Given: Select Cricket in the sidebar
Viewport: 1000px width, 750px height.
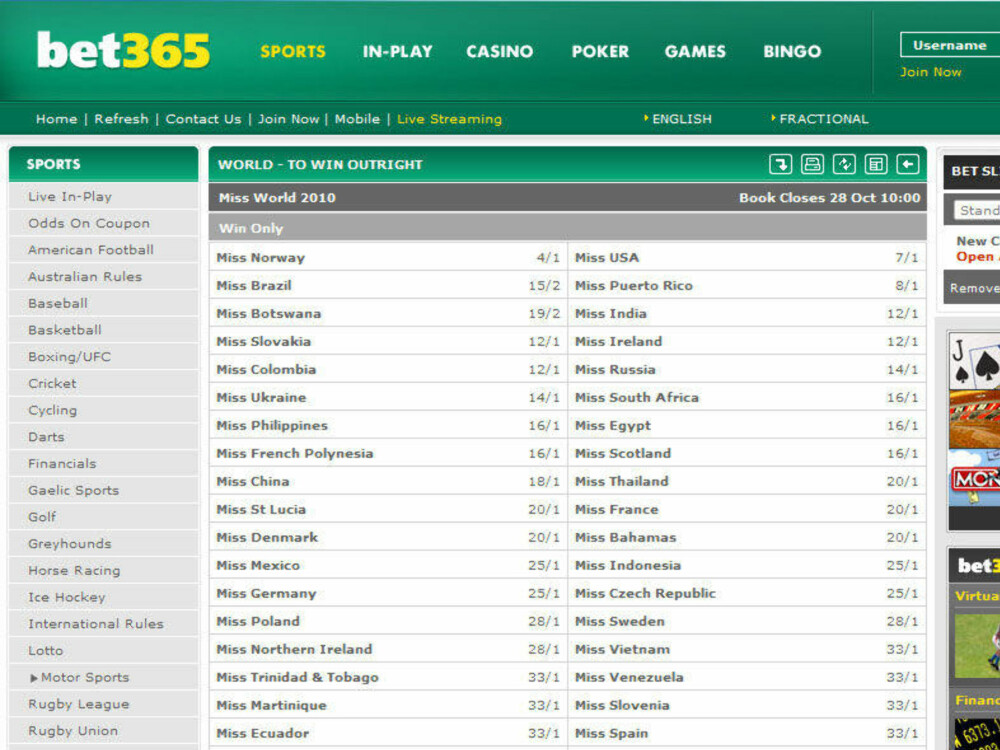Looking at the screenshot, I should pyautogui.click(x=103, y=384).
